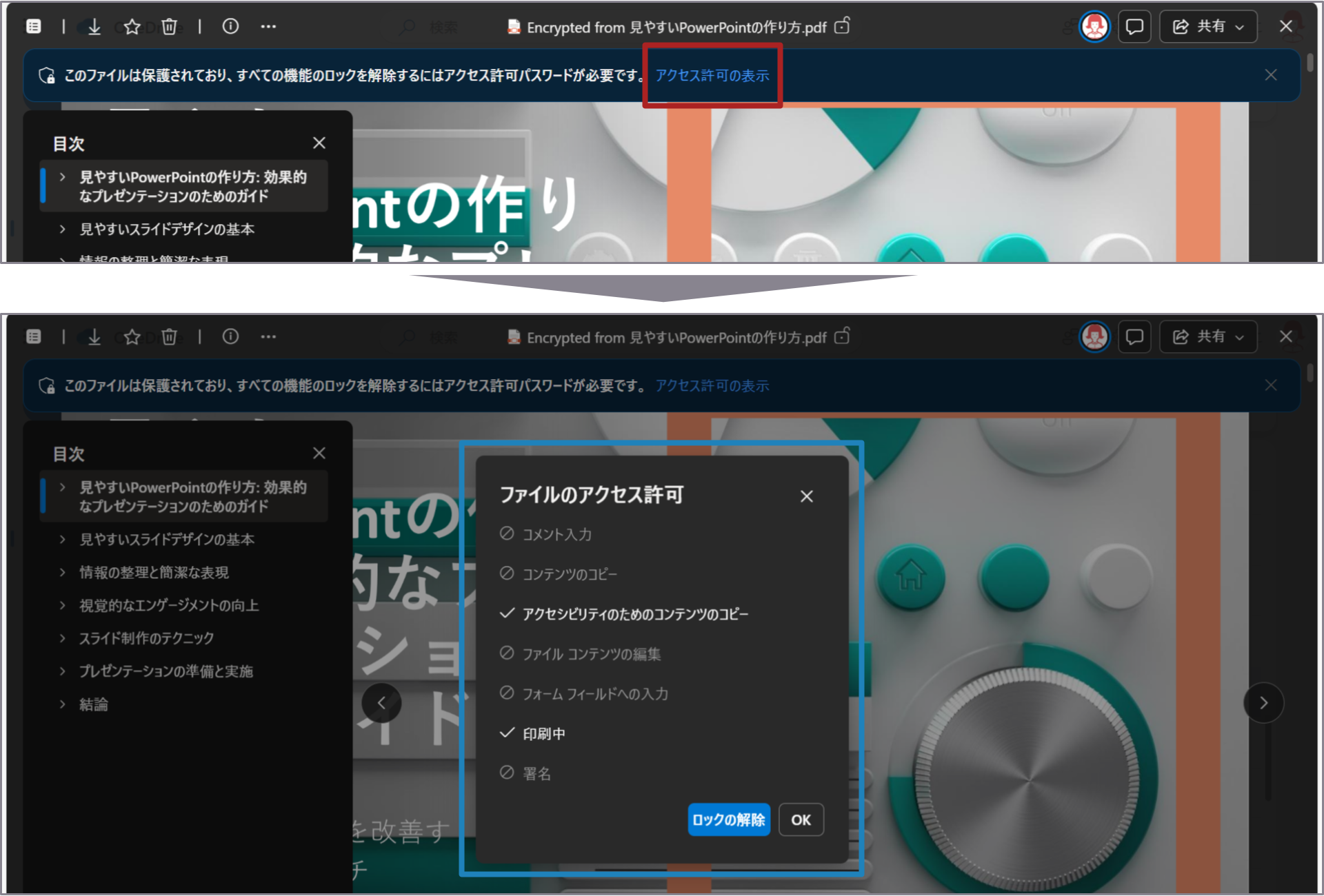Click the 署名 permission item

point(536,773)
